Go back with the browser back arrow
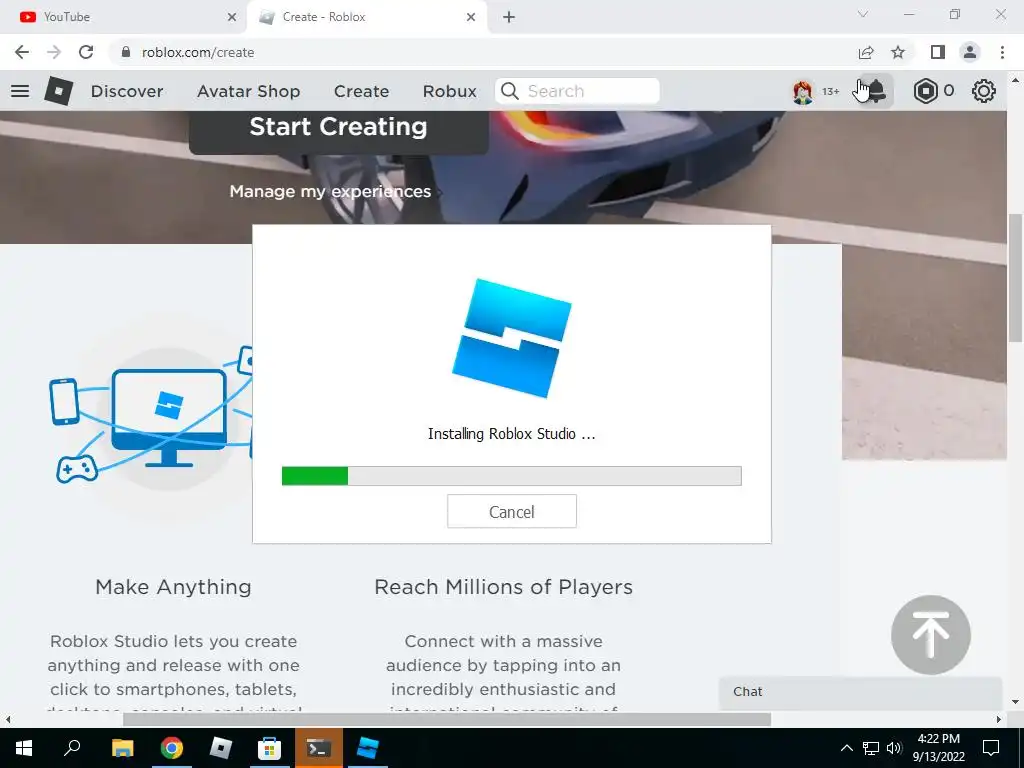This screenshot has width=1024, height=768. [22, 52]
